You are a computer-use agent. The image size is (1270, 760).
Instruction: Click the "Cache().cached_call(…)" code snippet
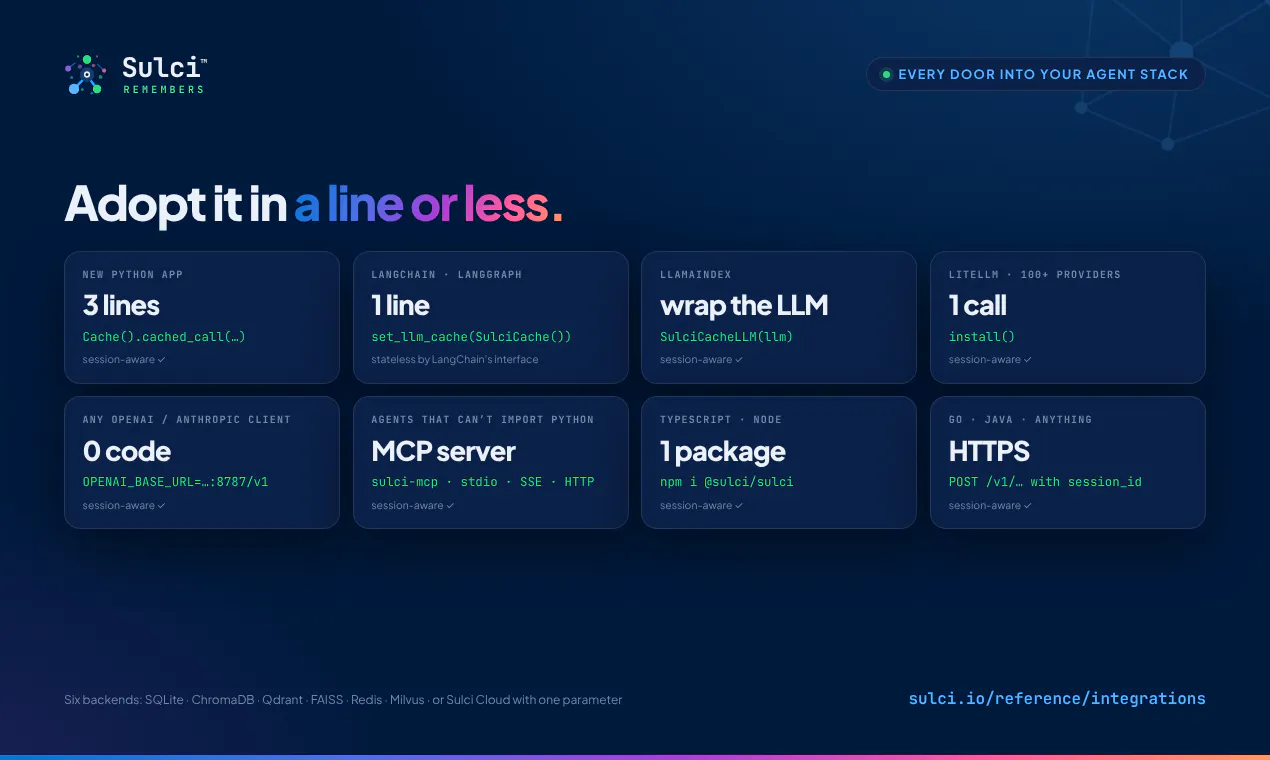tap(164, 337)
